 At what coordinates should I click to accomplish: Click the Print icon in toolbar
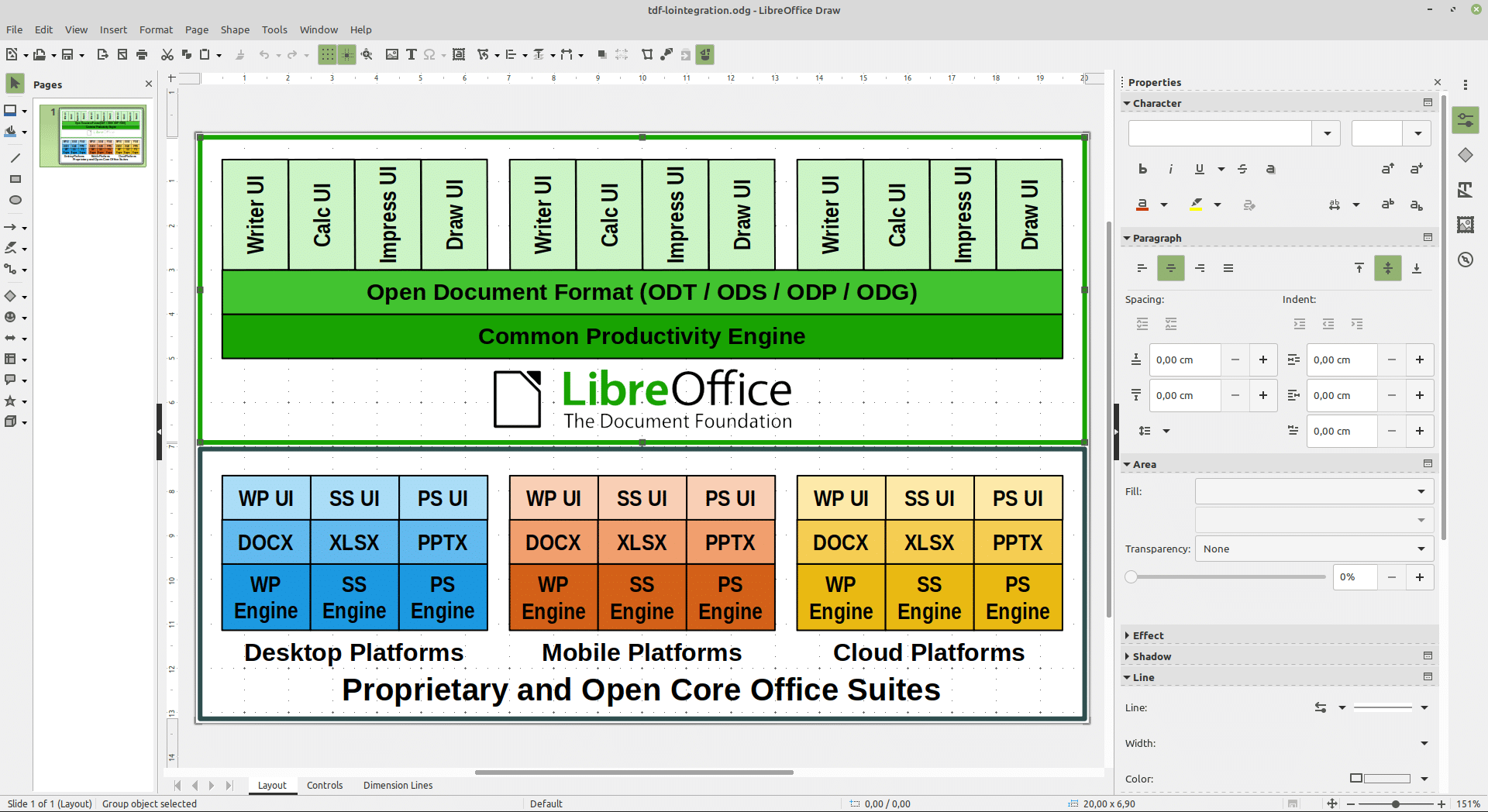tap(142, 54)
